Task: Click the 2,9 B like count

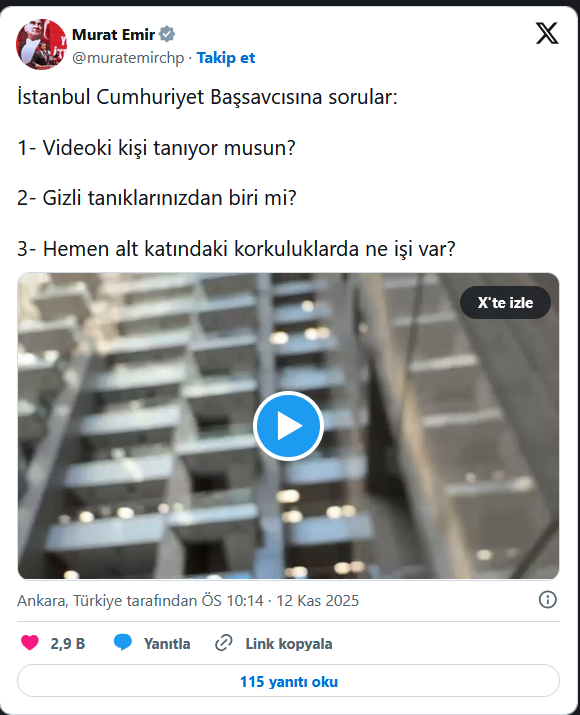Action: 67,643
